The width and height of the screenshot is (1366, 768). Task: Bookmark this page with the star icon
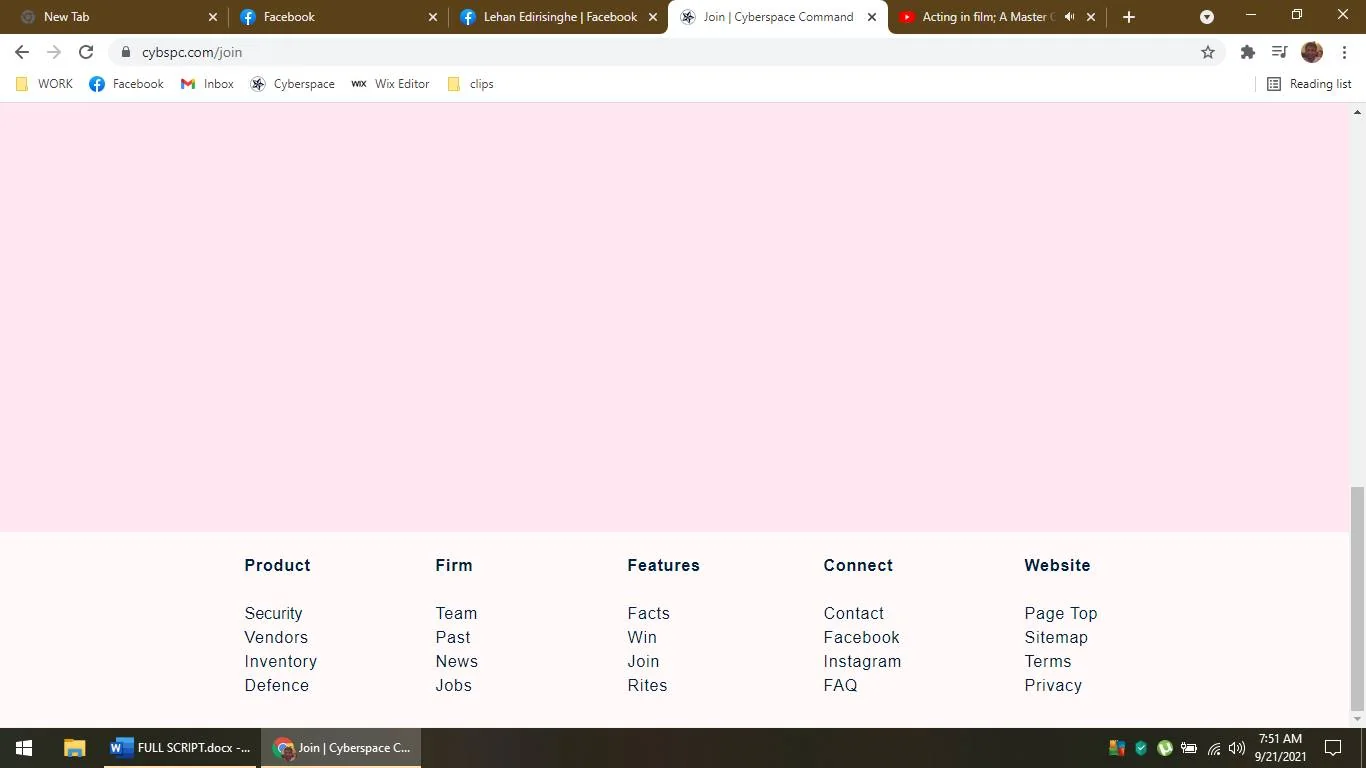(x=1208, y=52)
